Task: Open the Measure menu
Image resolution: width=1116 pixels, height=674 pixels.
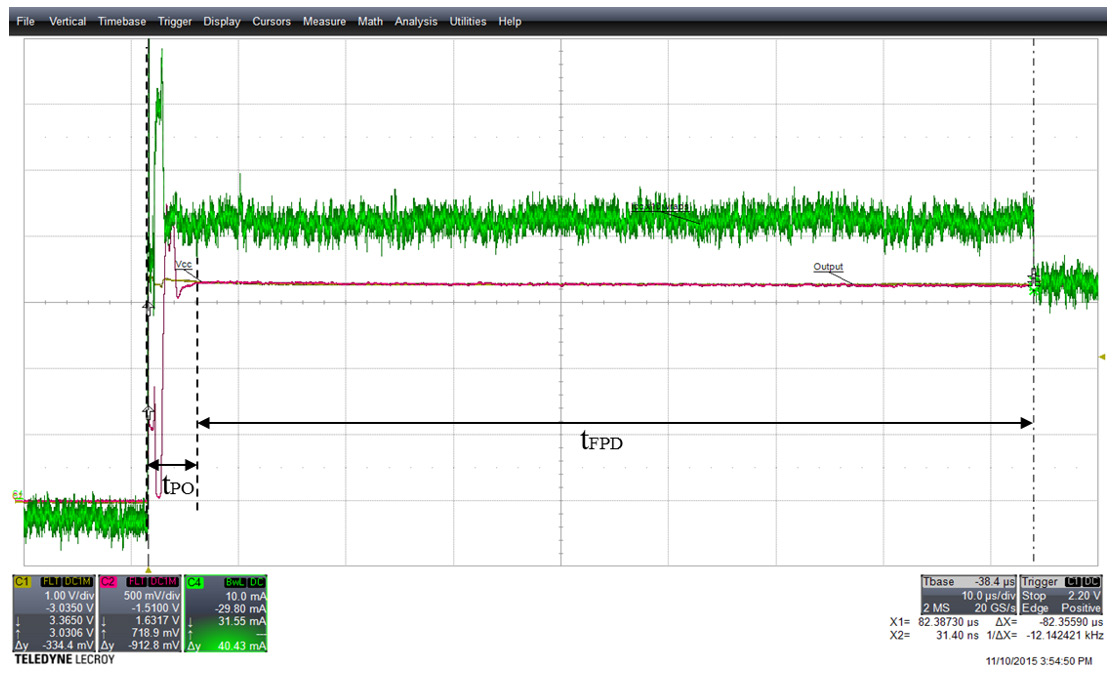Action: coord(324,21)
